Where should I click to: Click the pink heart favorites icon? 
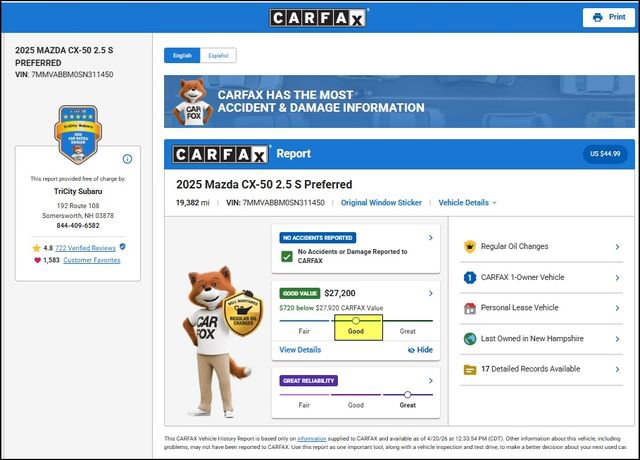pyautogui.click(x=37, y=260)
